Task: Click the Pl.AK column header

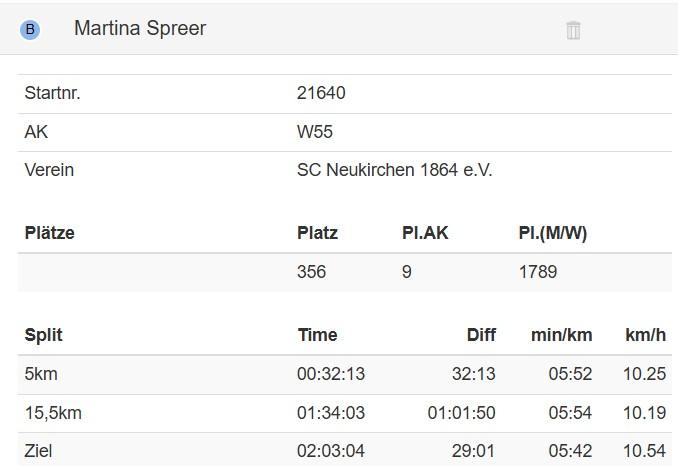Action: point(425,233)
